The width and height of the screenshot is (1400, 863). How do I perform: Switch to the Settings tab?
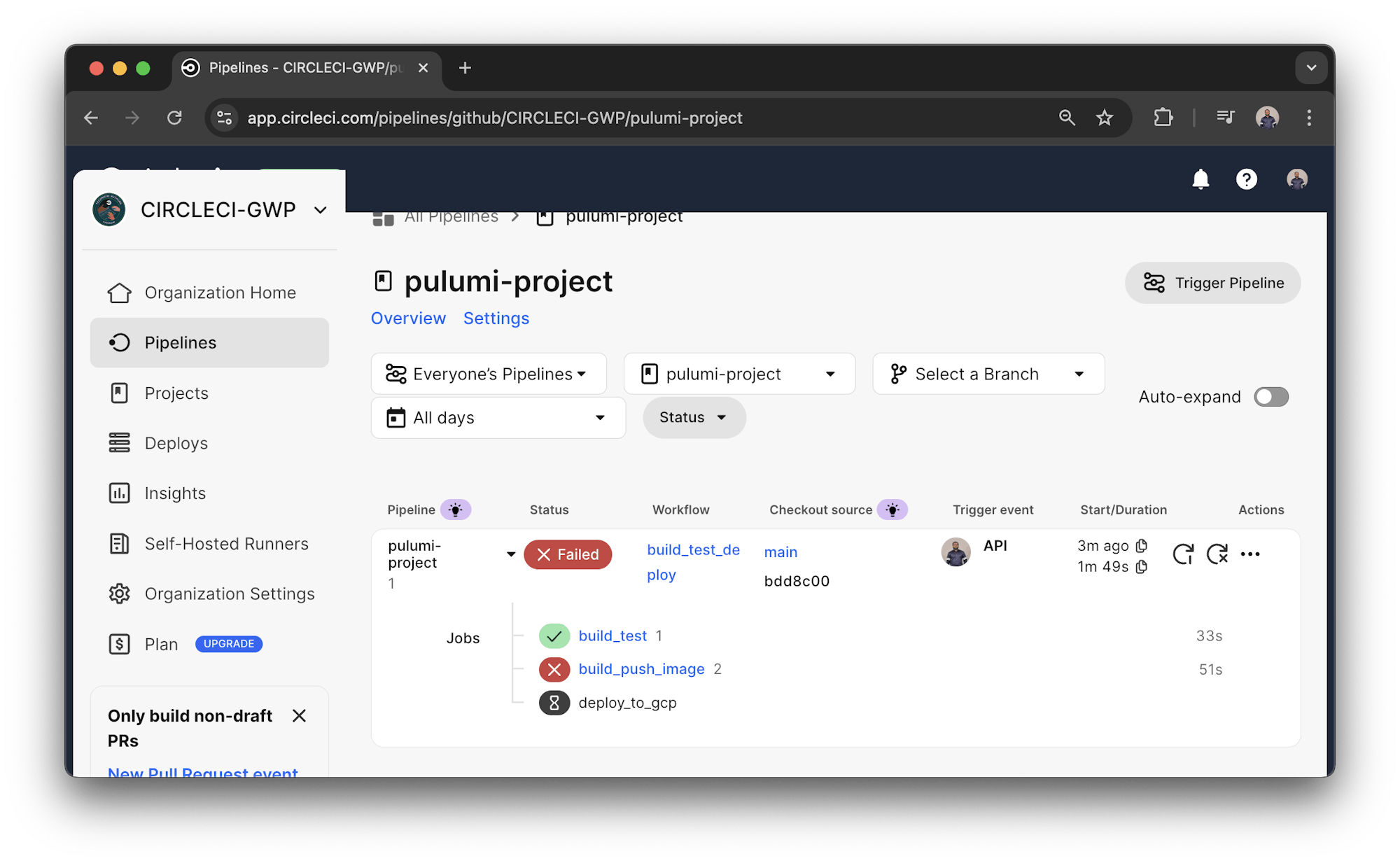point(496,318)
